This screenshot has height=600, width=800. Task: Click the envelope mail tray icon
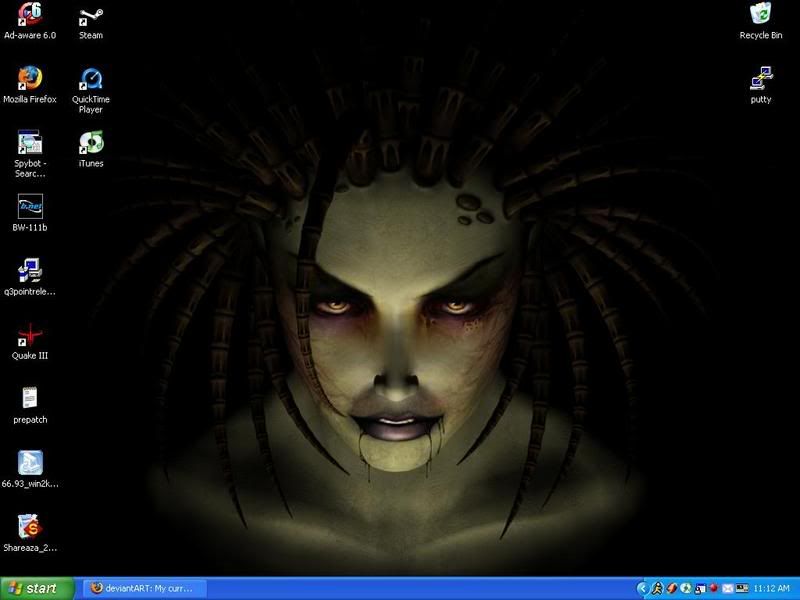[728, 589]
